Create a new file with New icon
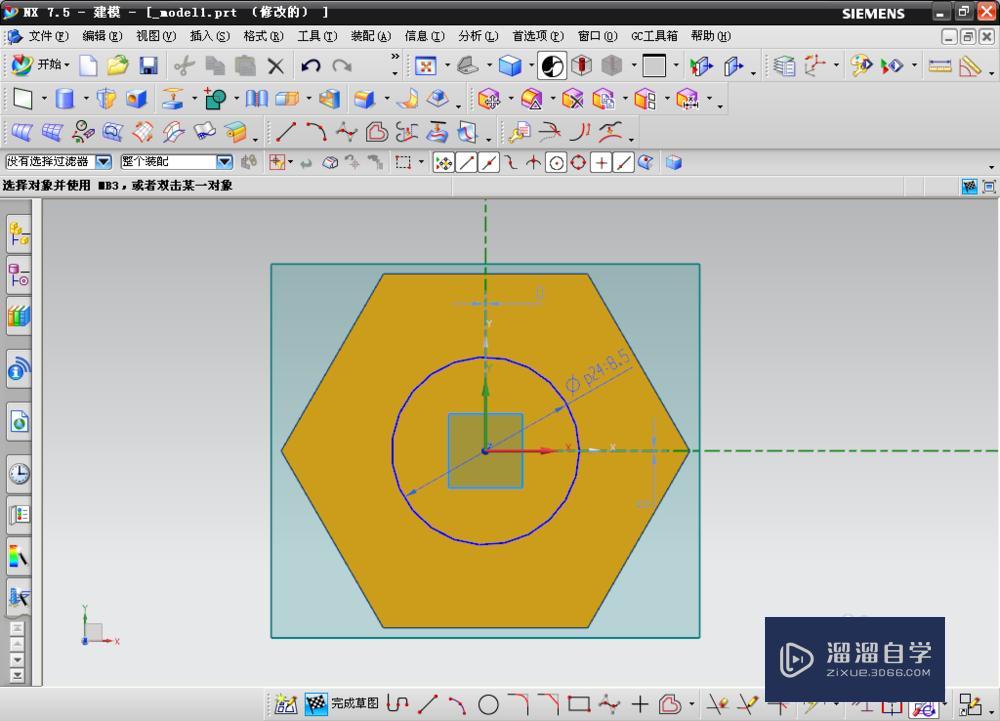This screenshot has height=721, width=1000. point(88,65)
